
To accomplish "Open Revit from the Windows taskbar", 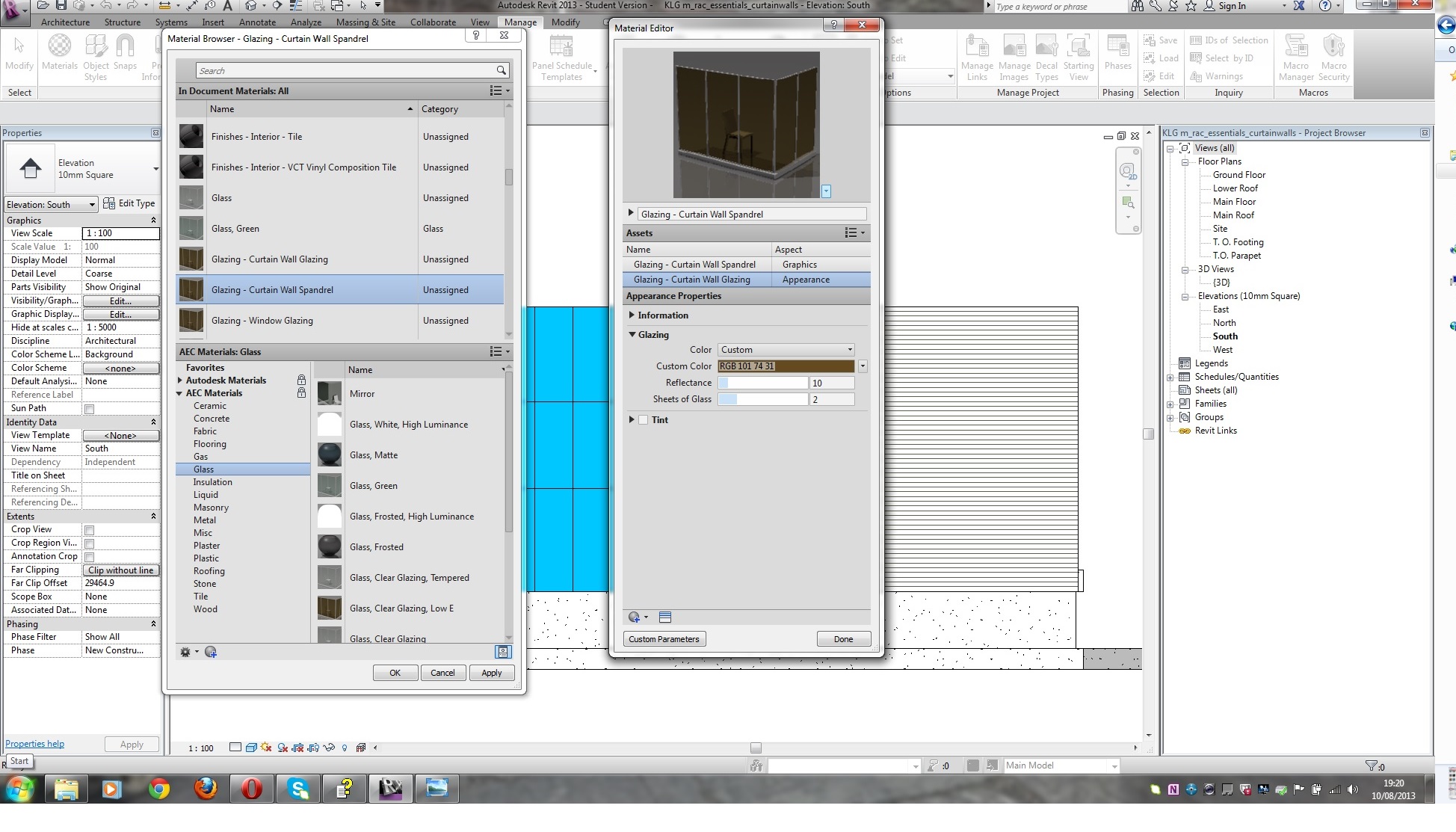I will coord(390,789).
